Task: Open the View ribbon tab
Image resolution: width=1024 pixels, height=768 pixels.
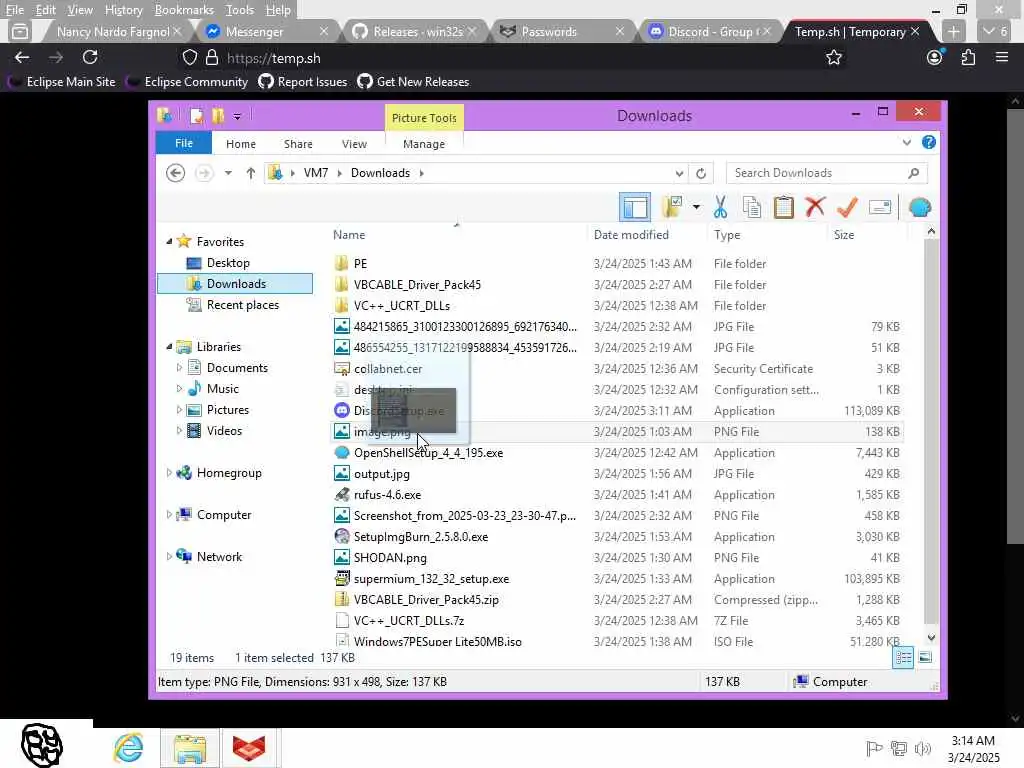Action: click(354, 144)
